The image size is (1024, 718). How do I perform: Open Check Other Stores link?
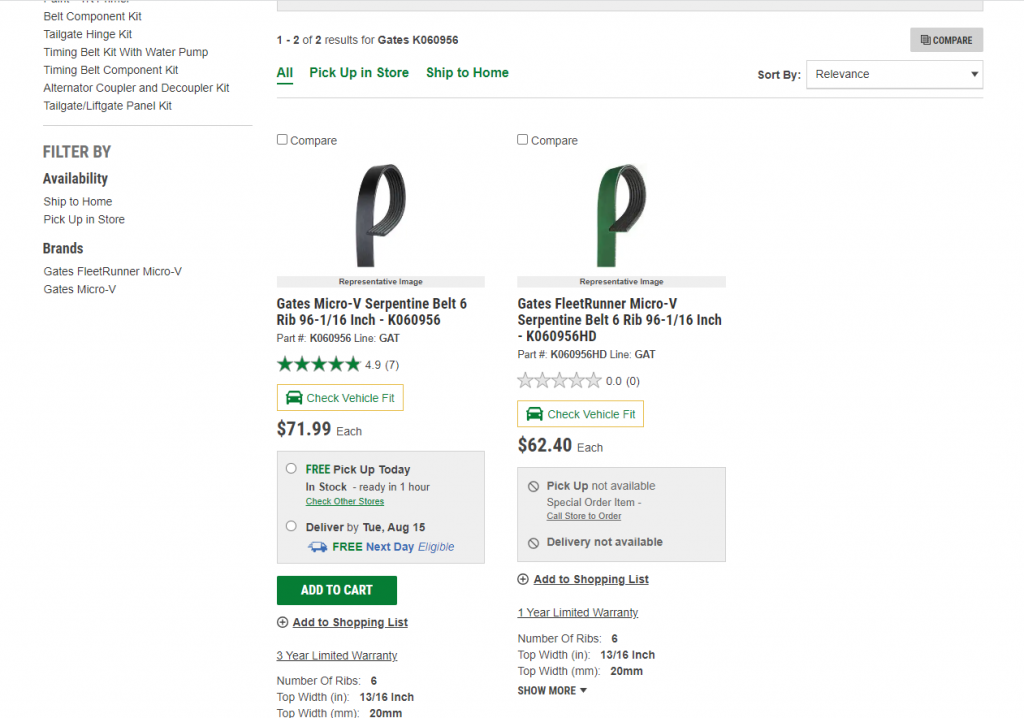click(345, 501)
